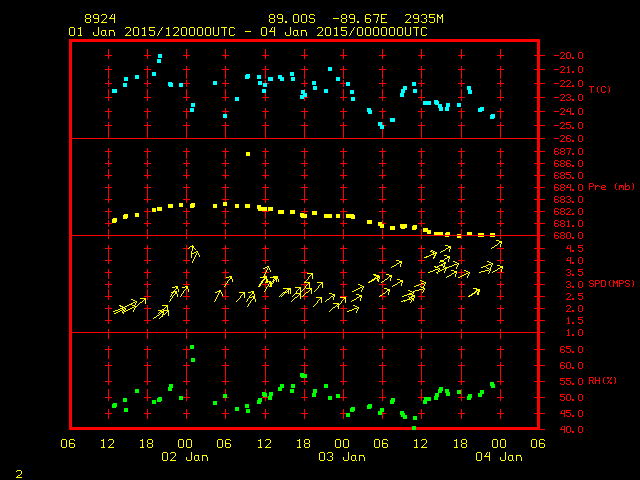Screen dimensions: 640x480
Task: Click the 04 Jan date label
Action: pyautogui.click(x=498, y=456)
